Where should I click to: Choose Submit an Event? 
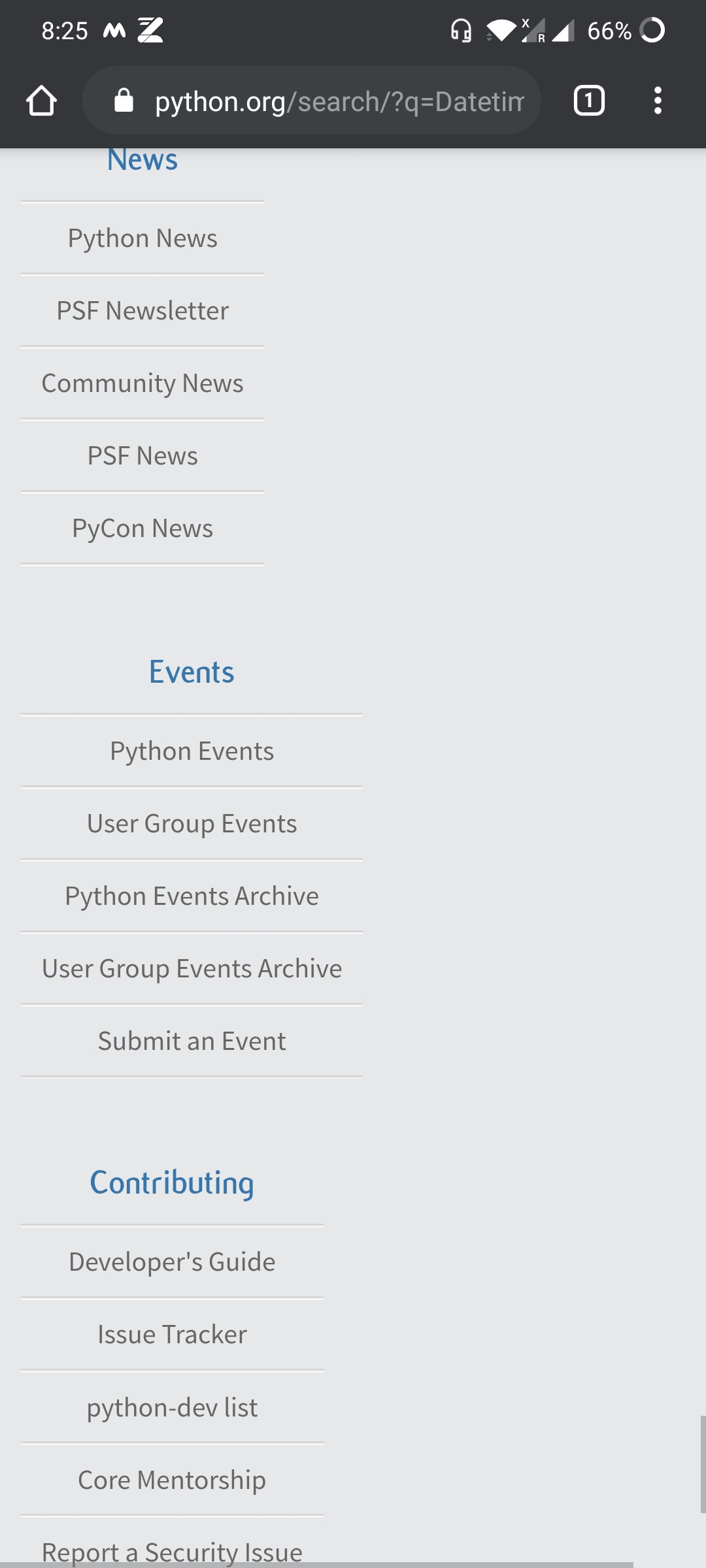[192, 1041]
